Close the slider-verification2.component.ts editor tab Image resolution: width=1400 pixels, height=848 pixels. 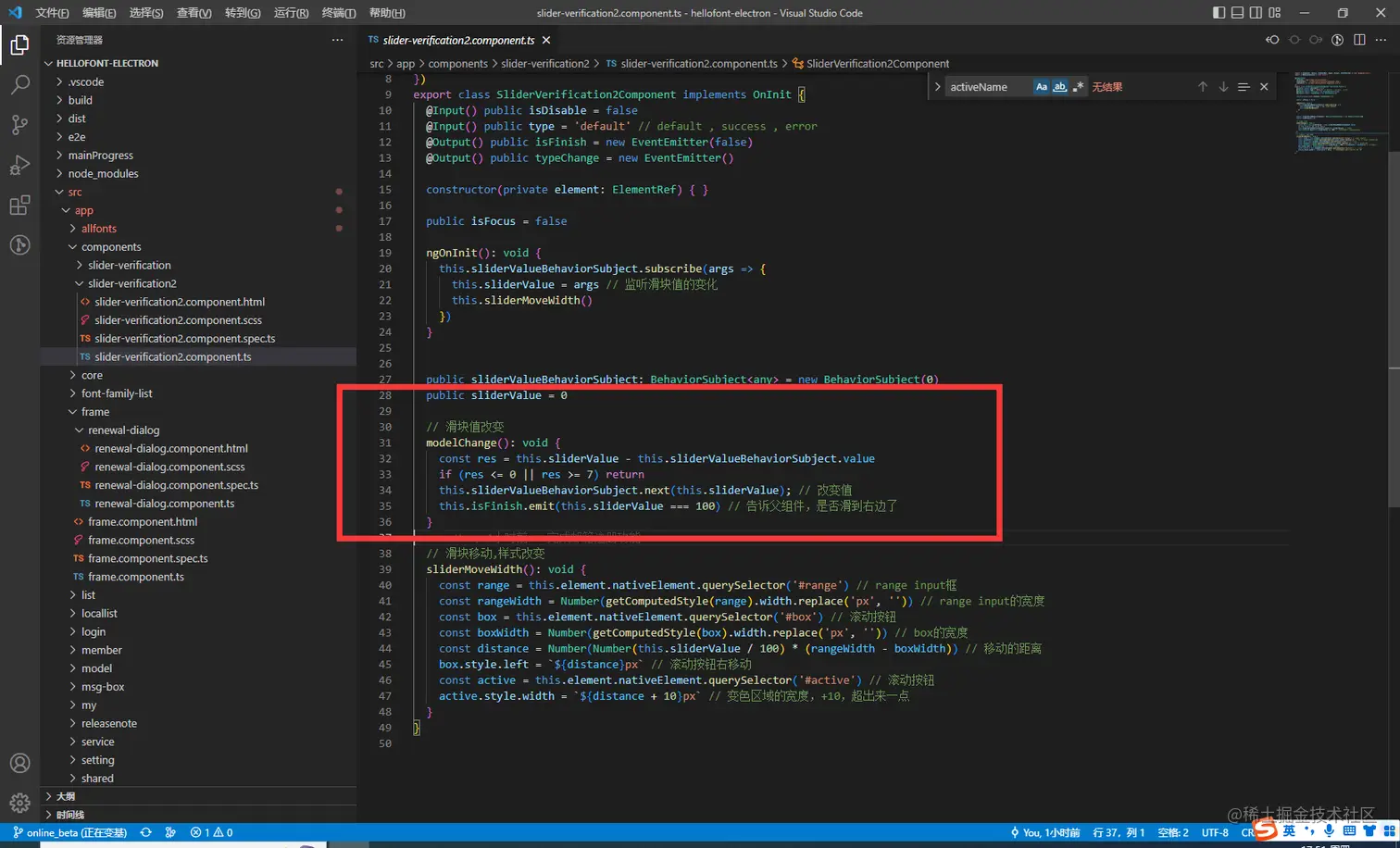pos(546,40)
